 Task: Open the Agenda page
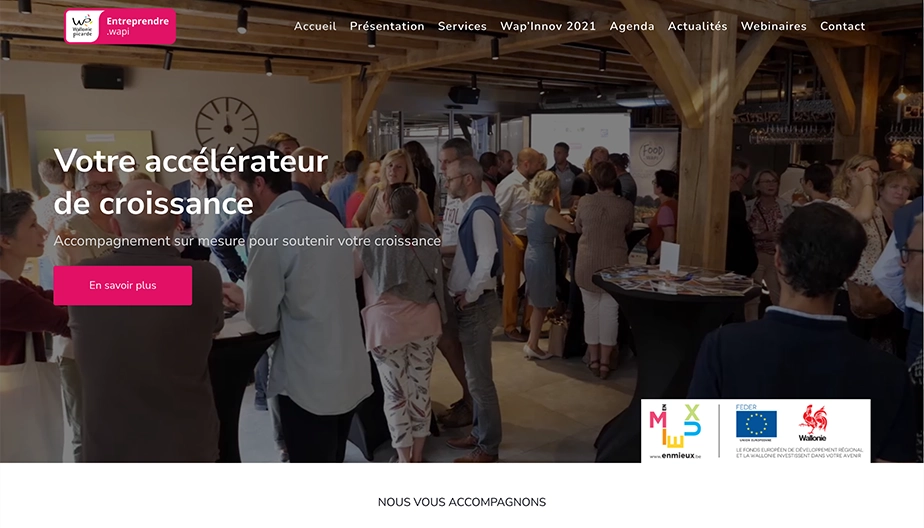pos(632,26)
